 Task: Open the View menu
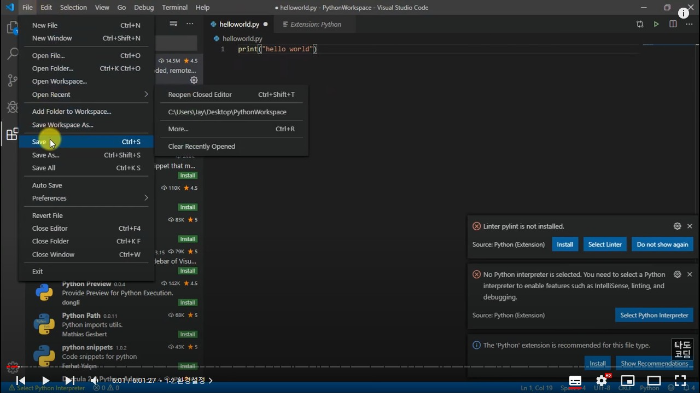pos(102,8)
